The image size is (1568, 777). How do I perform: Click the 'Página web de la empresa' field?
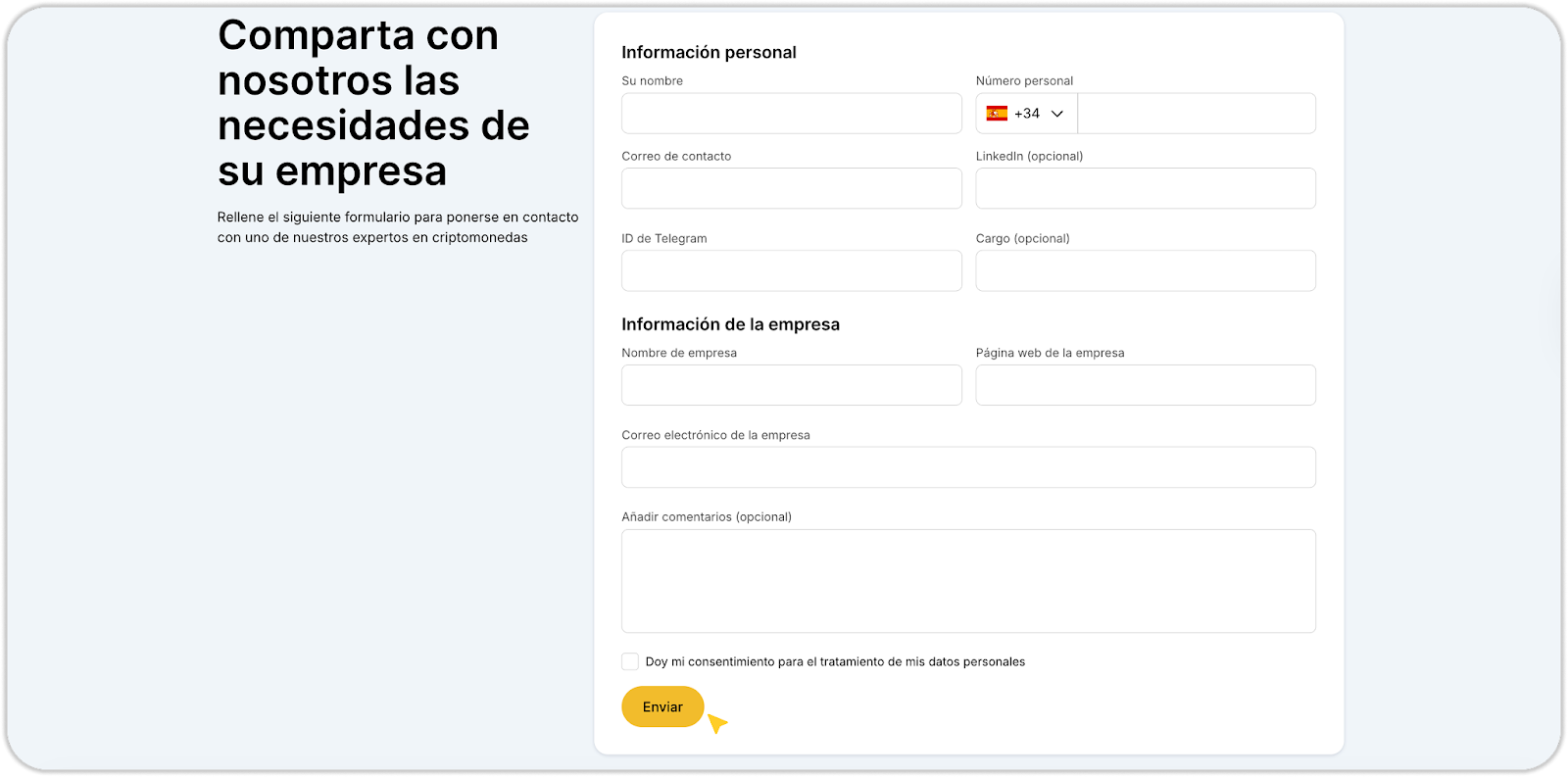1145,385
